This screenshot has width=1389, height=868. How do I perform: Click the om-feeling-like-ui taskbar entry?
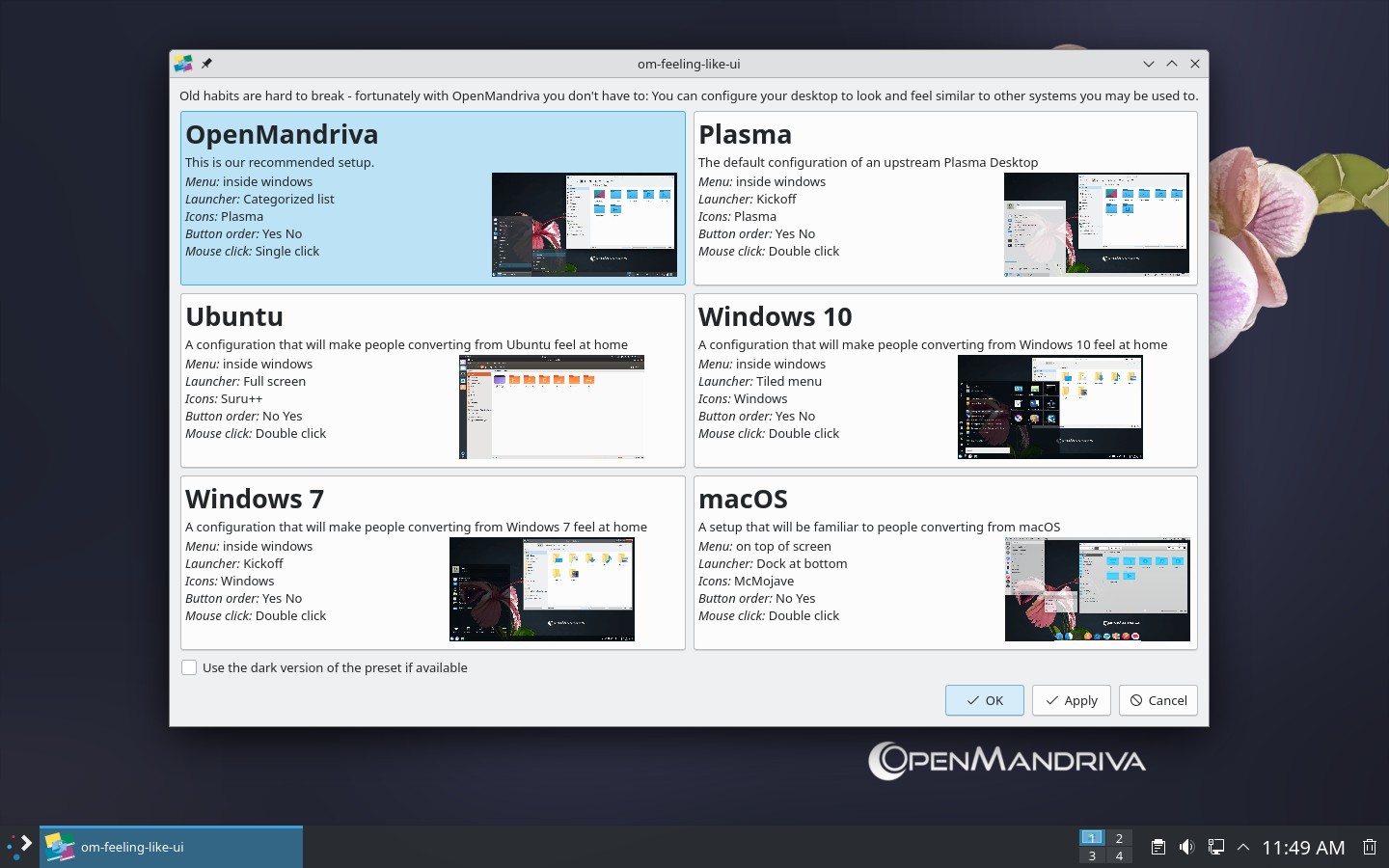click(171, 847)
